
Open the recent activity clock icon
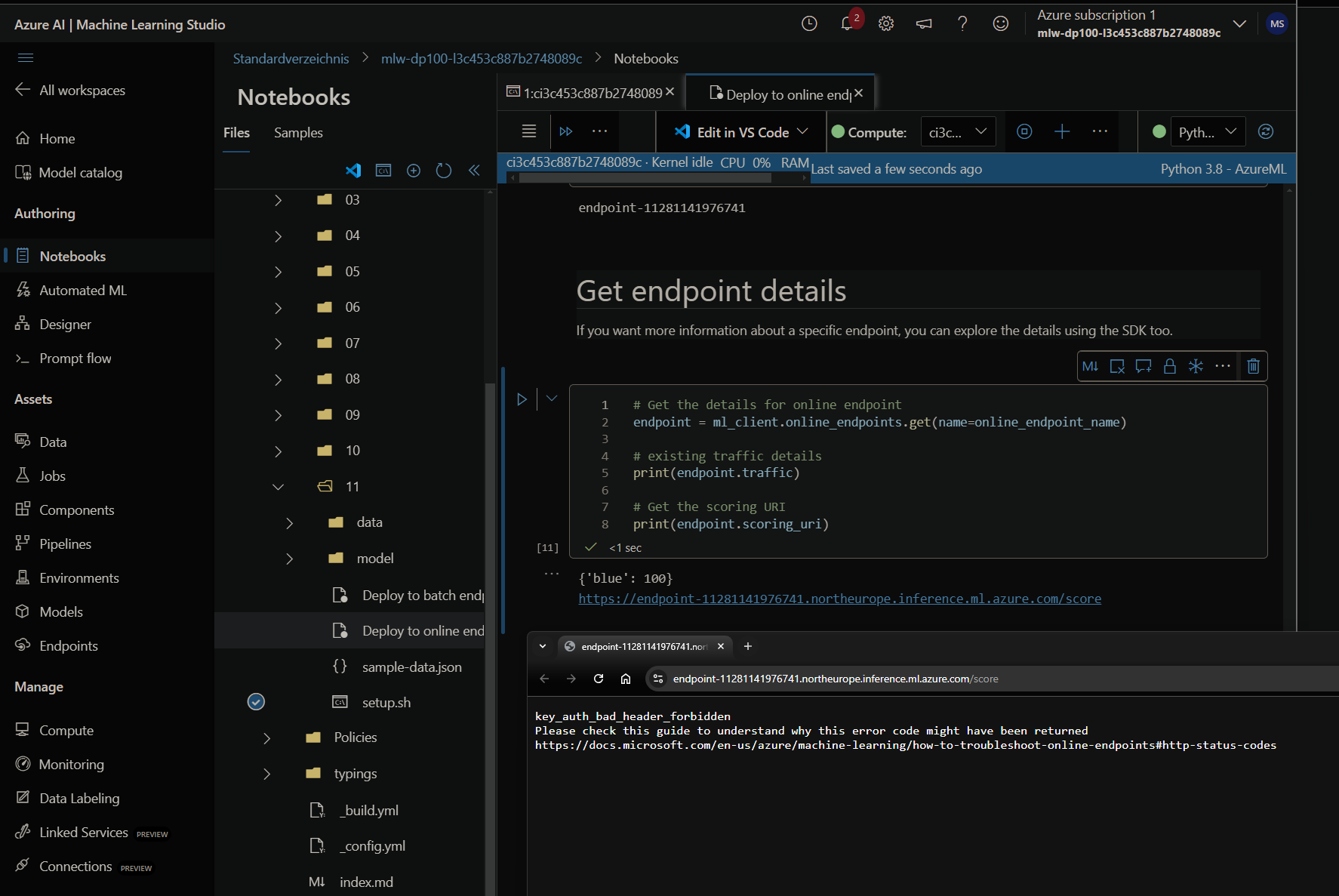click(x=809, y=24)
